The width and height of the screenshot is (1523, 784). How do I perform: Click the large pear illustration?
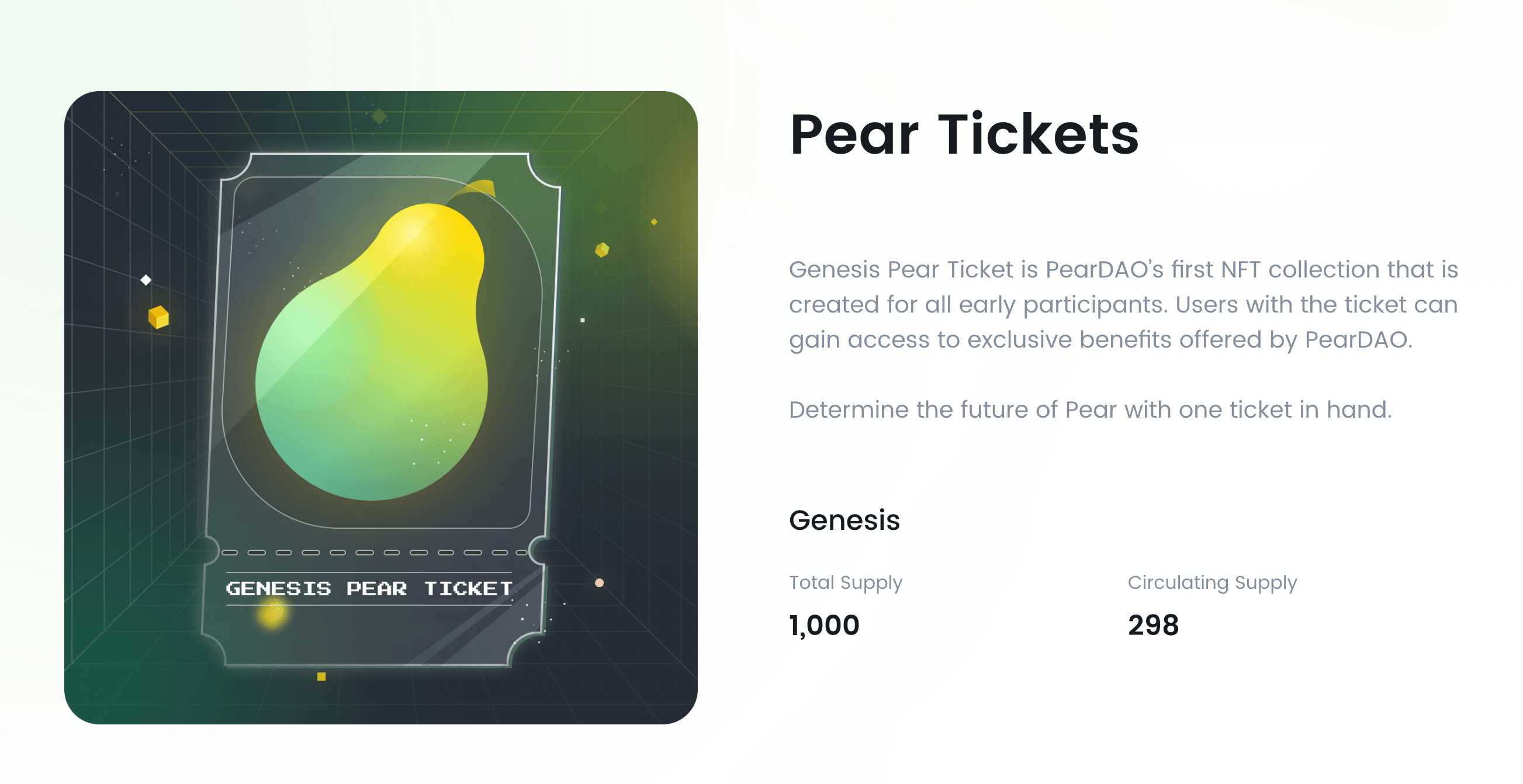click(x=372, y=352)
